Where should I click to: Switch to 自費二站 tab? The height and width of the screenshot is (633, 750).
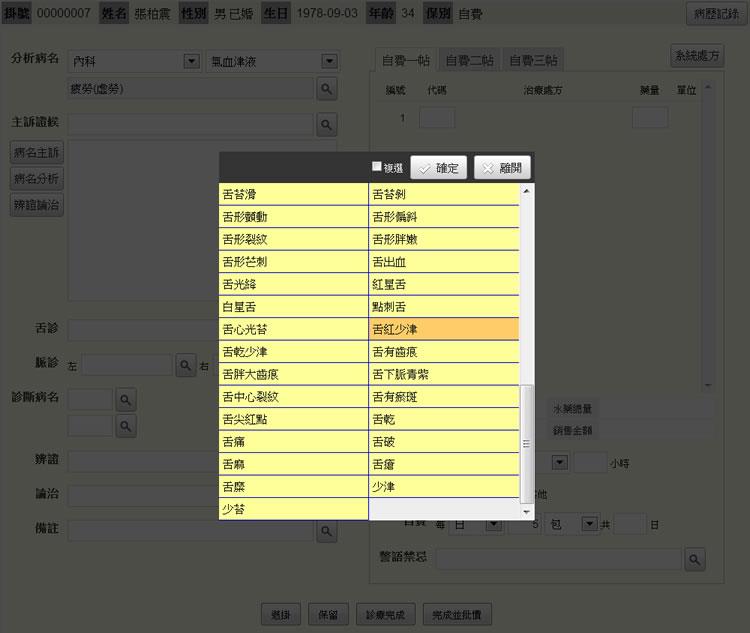coord(470,60)
